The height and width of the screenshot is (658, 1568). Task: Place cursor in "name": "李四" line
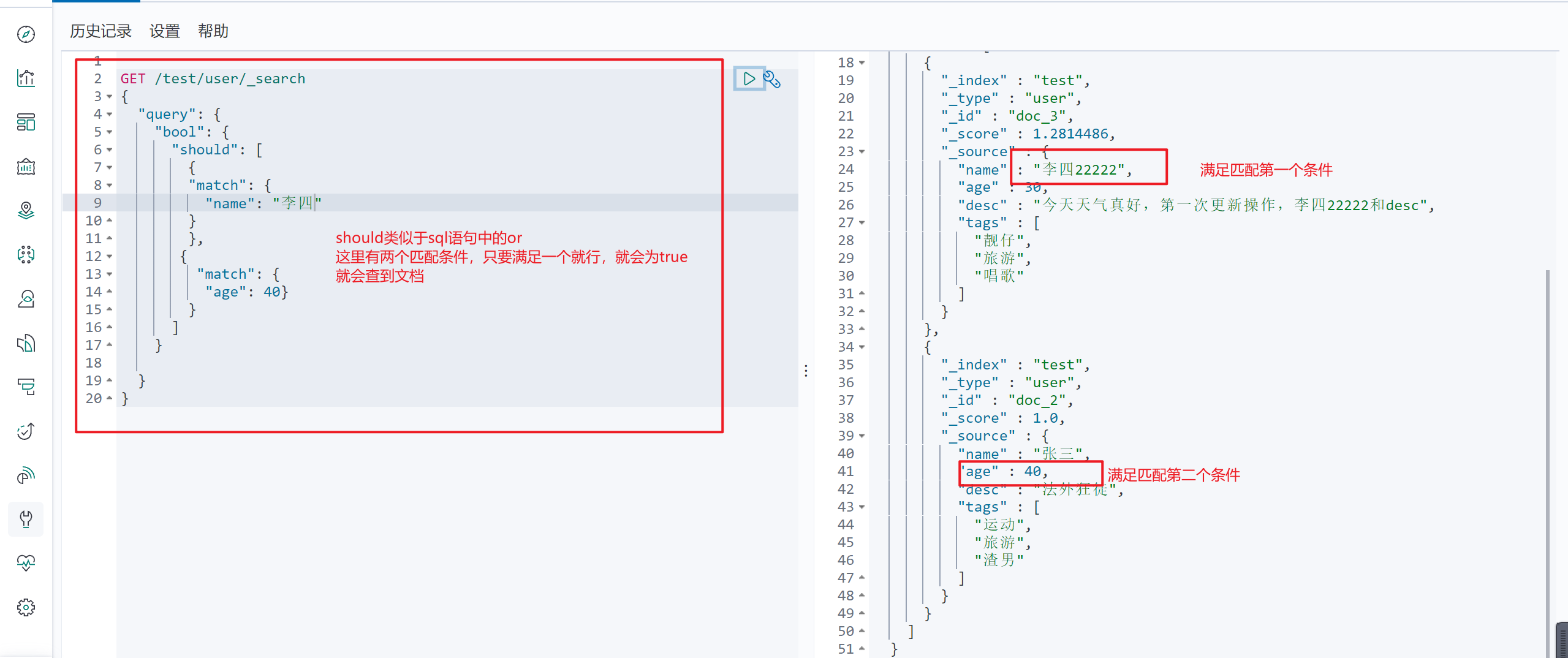pyautogui.click(x=263, y=203)
